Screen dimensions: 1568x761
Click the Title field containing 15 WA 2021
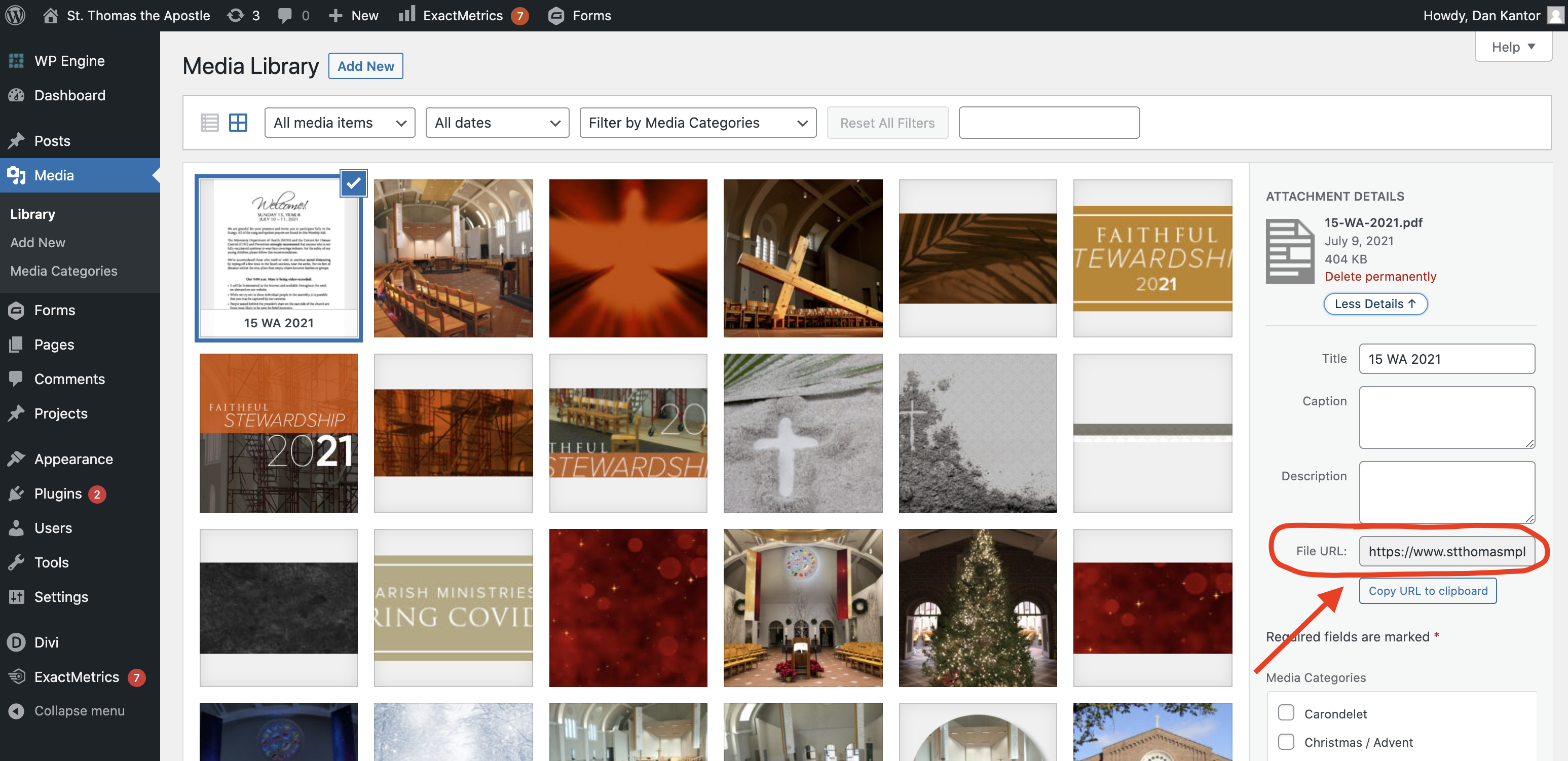pos(1447,359)
